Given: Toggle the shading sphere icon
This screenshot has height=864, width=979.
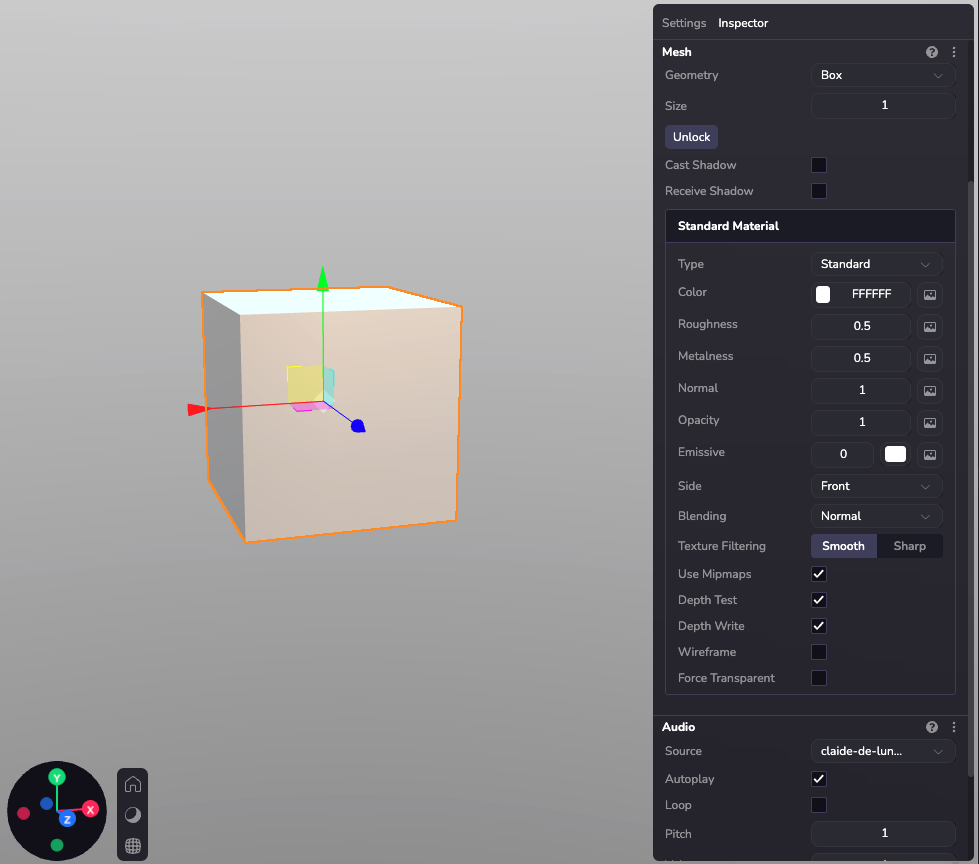Looking at the screenshot, I should click(133, 815).
